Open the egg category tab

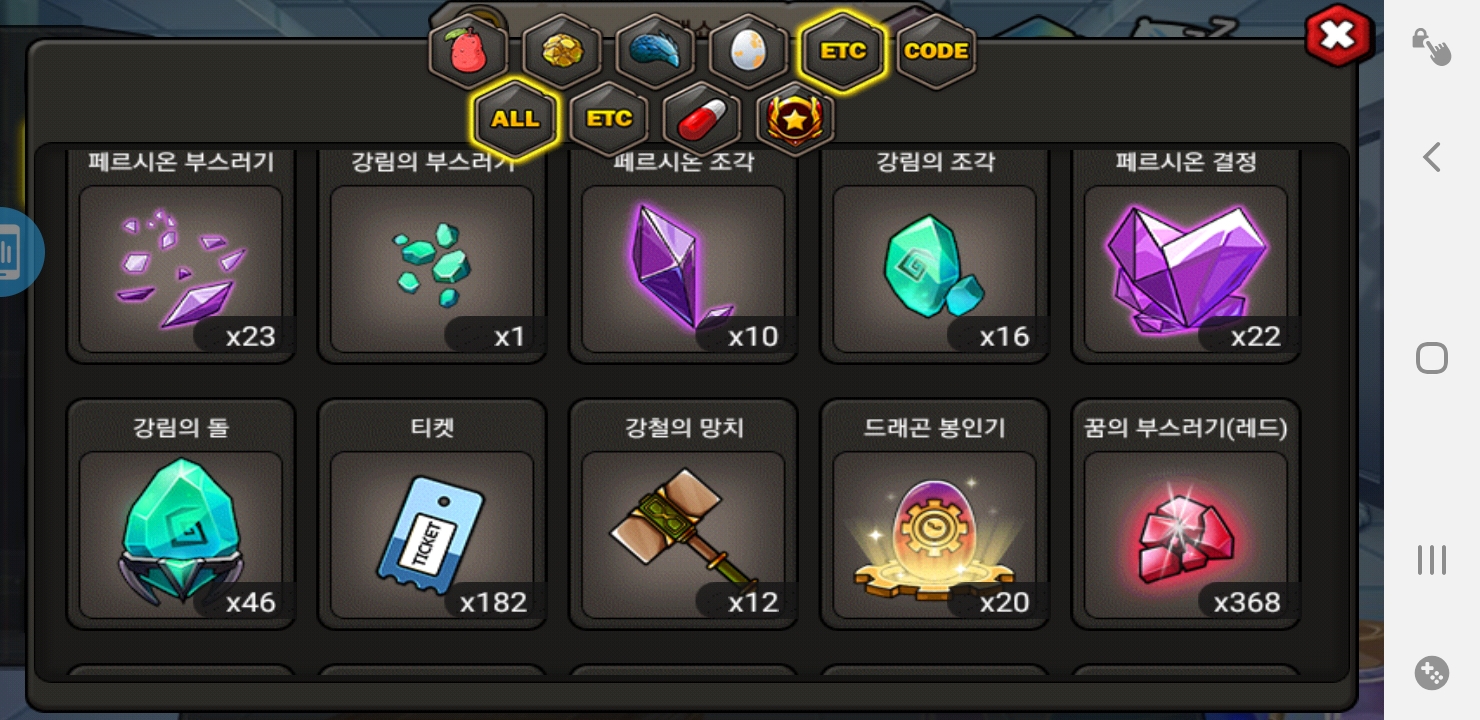pos(749,51)
